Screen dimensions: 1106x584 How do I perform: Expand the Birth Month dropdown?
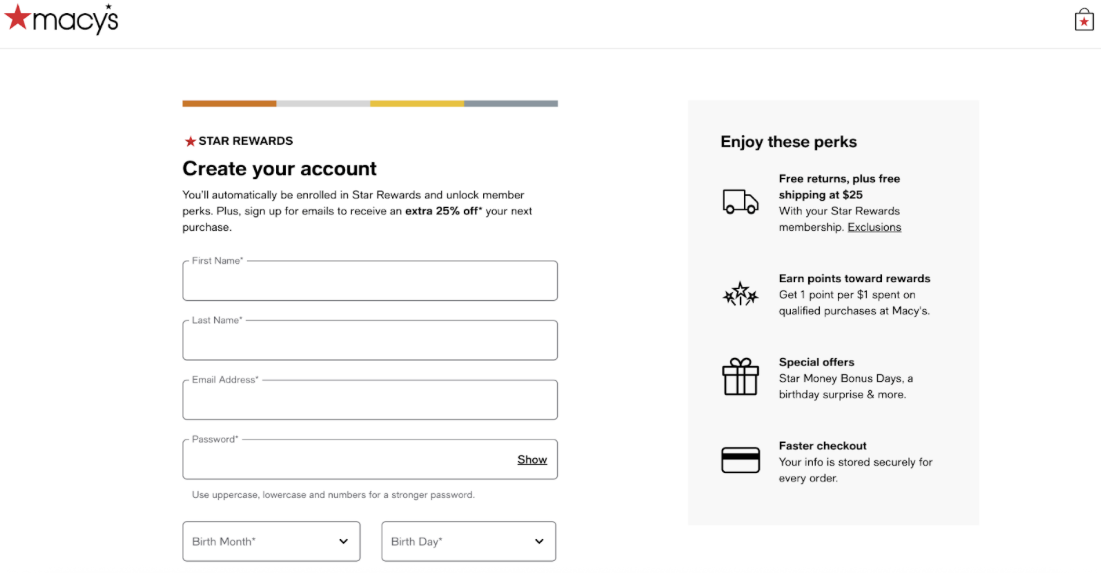(270, 541)
